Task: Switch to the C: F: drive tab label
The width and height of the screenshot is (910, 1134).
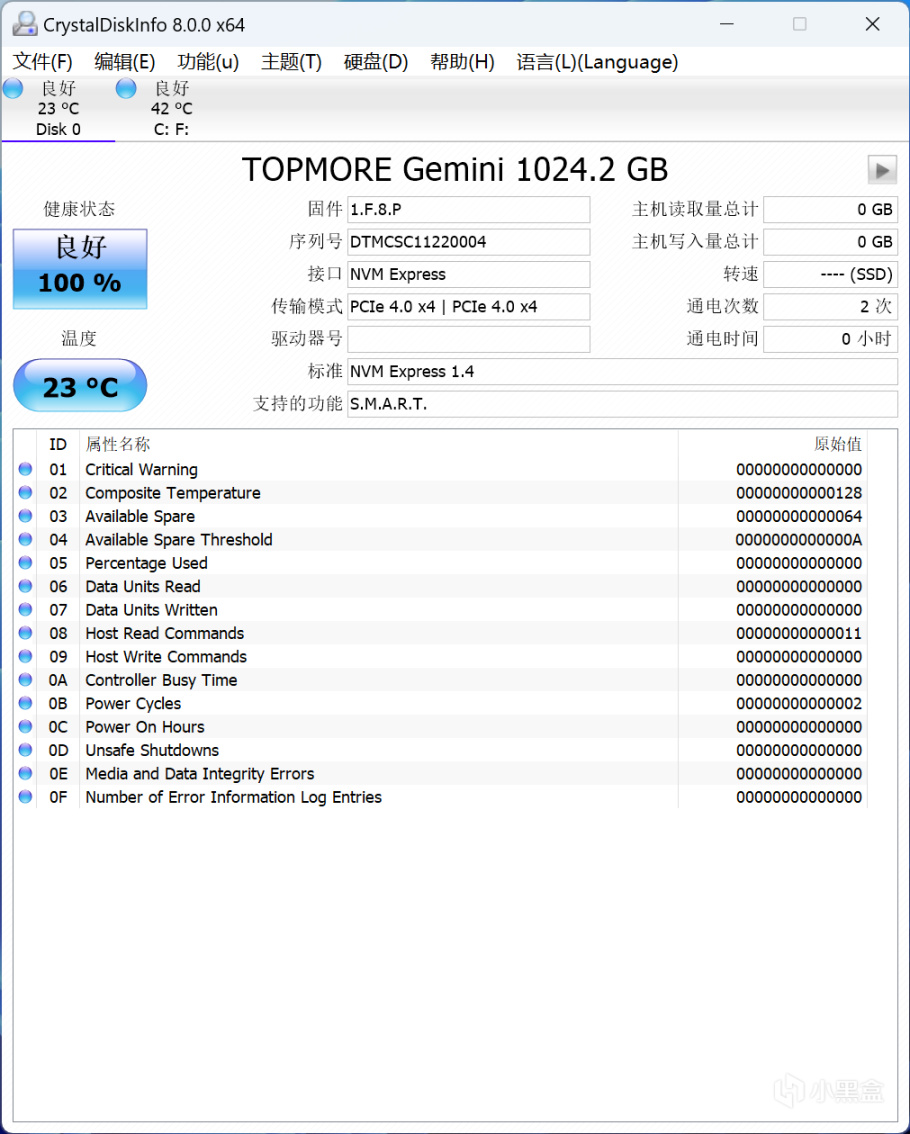Action: click(171, 129)
